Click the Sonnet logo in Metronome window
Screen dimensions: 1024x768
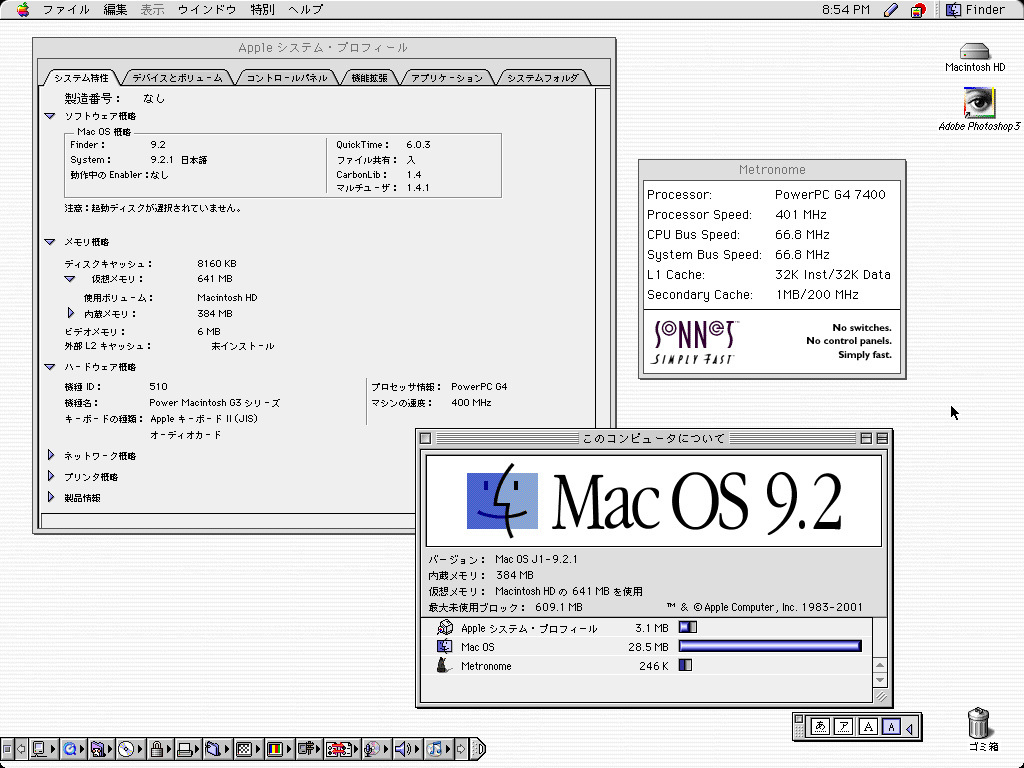click(694, 342)
